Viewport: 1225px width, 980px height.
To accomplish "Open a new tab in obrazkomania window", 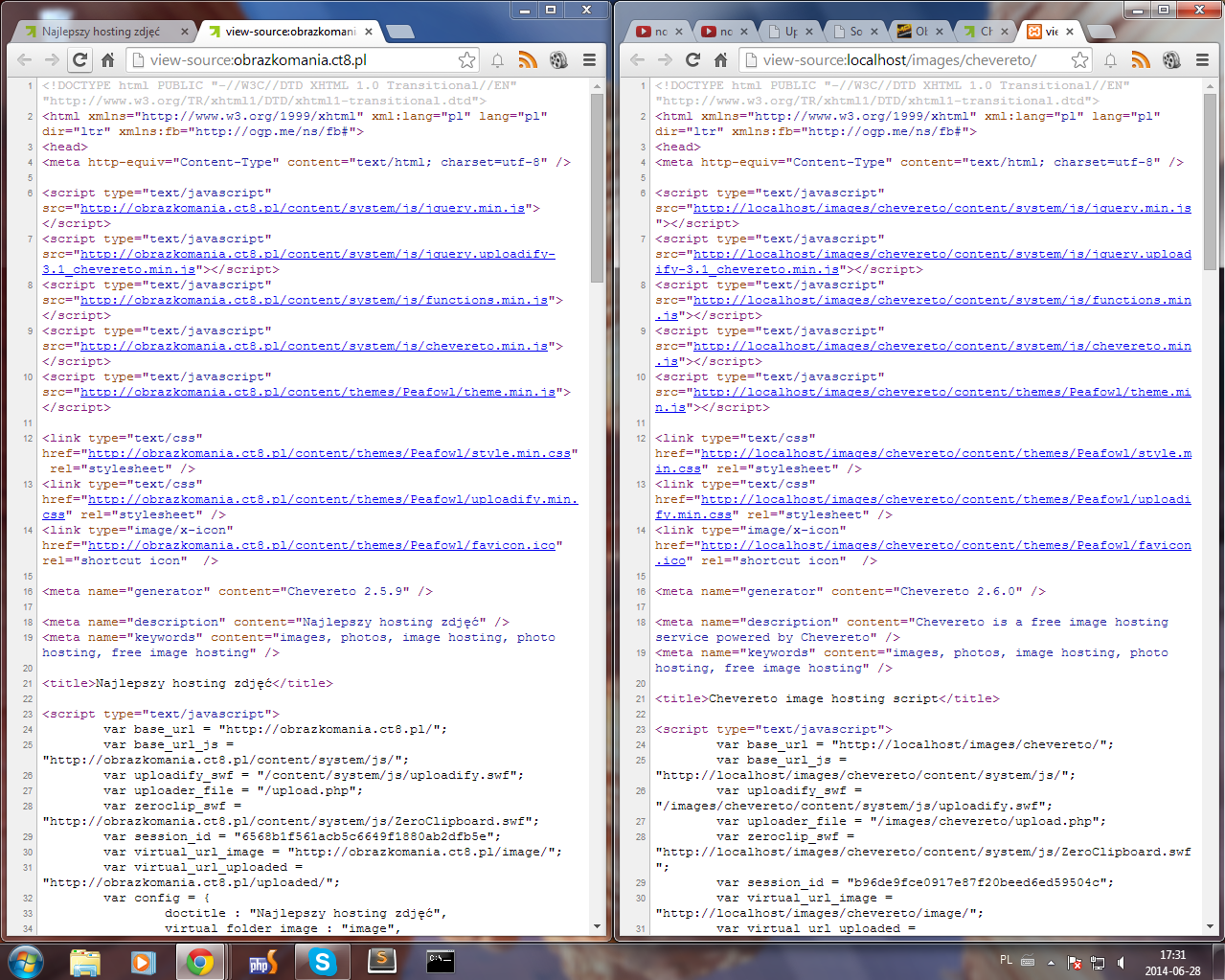I will [x=400, y=32].
